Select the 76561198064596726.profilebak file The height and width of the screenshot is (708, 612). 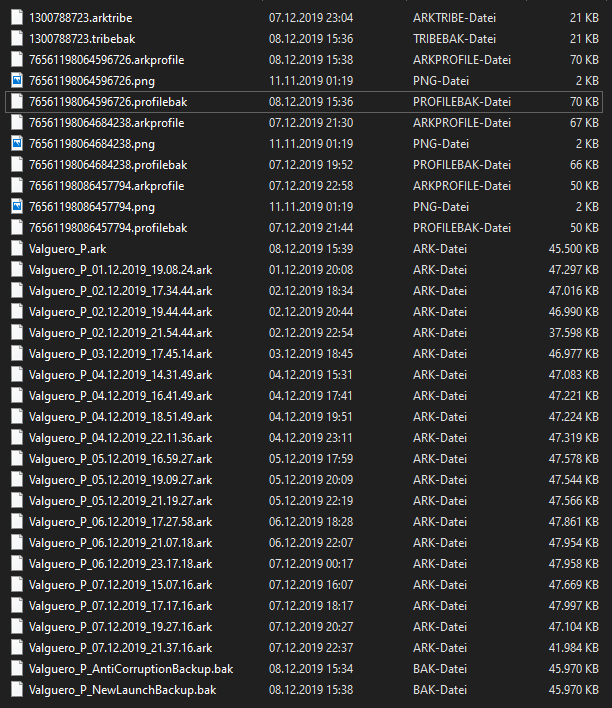click(108, 101)
